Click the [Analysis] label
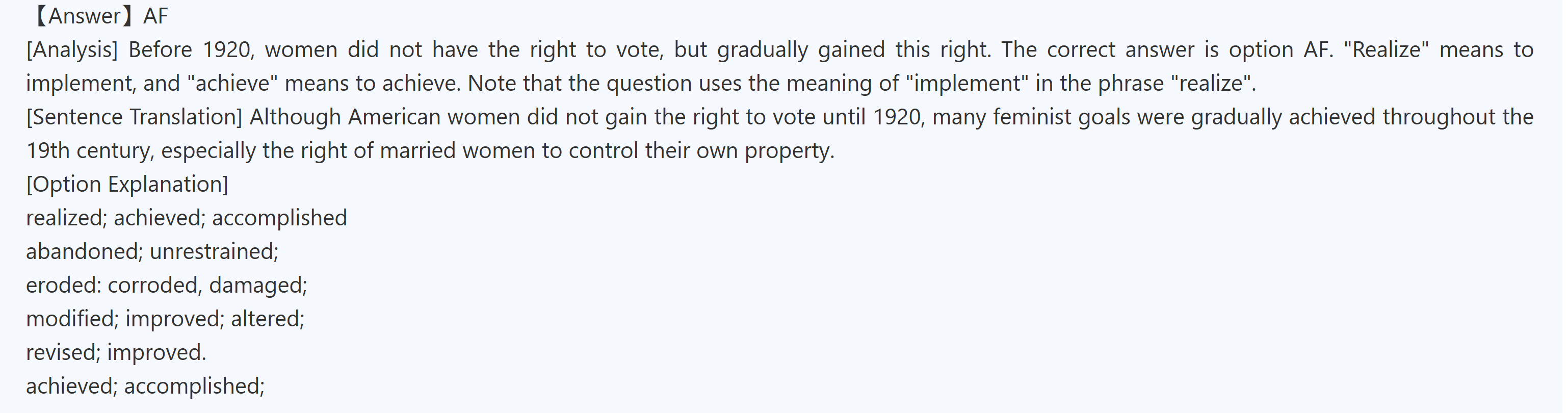This screenshot has width=1568, height=413. [x=72, y=49]
